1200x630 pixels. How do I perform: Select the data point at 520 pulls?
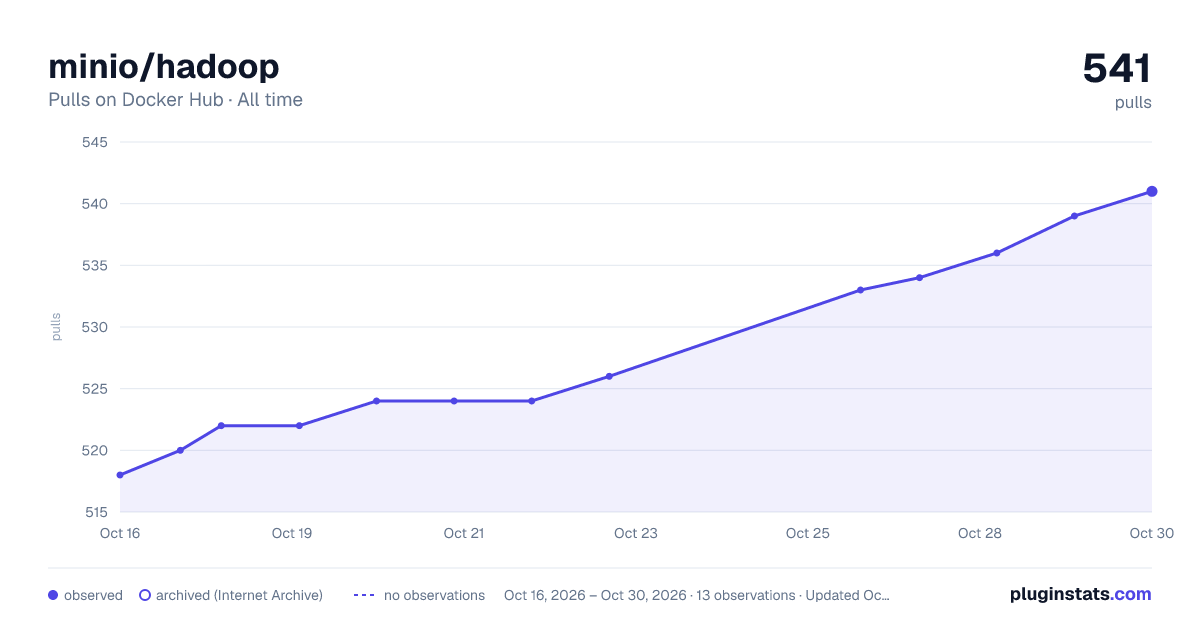(180, 450)
